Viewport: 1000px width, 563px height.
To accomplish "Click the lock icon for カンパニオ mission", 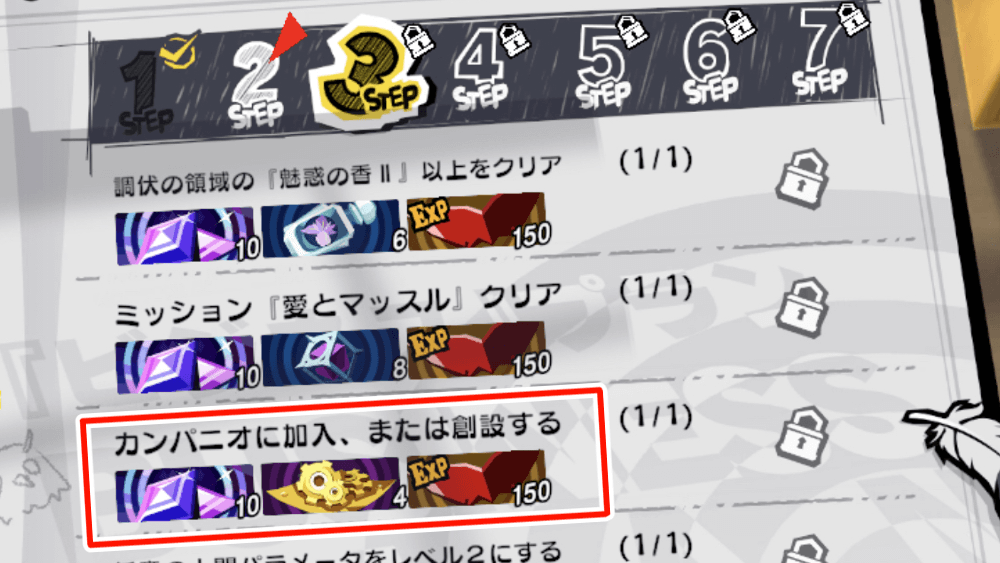I will coord(802,436).
